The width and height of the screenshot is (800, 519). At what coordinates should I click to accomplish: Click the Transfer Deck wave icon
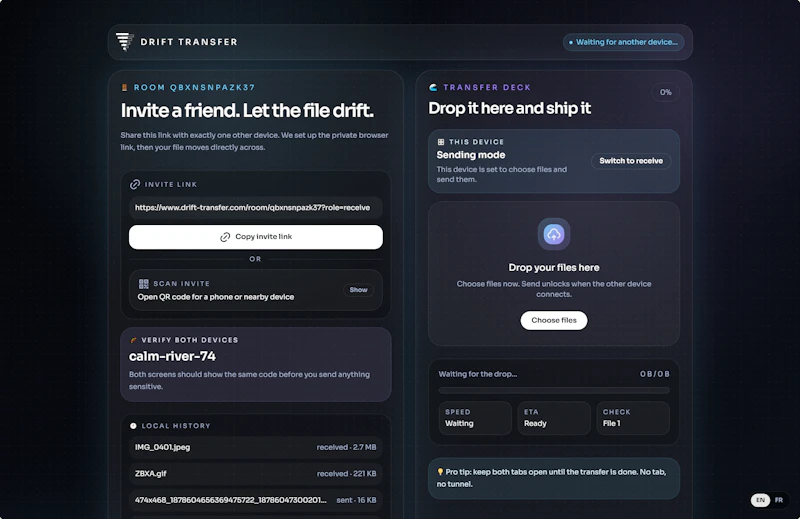pyautogui.click(x=433, y=87)
